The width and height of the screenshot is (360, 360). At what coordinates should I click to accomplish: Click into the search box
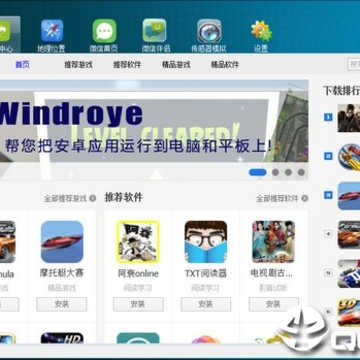click(x=354, y=64)
